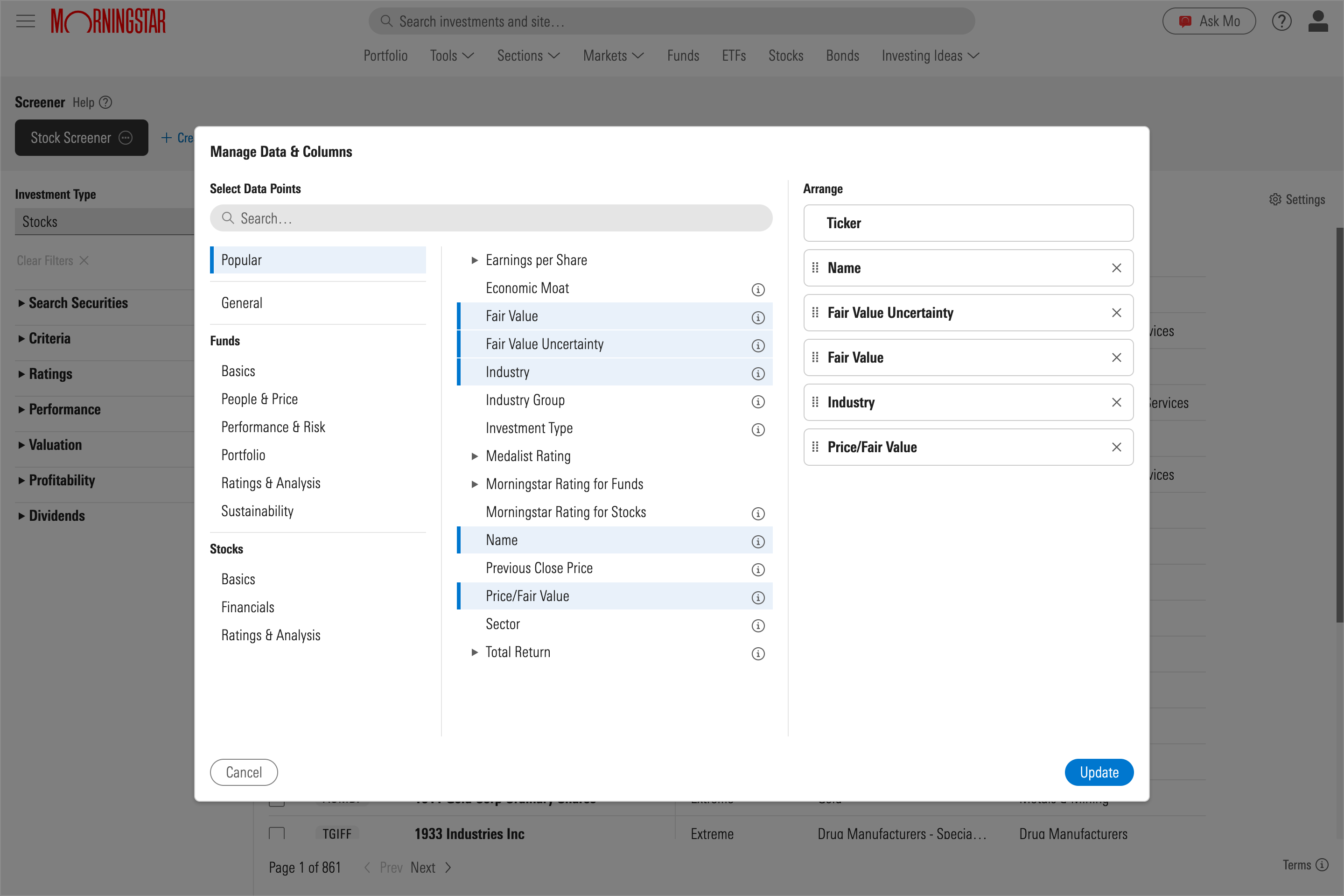Click the info icon next to Industry
Viewport: 1344px width, 896px height.
[x=757, y=373]
